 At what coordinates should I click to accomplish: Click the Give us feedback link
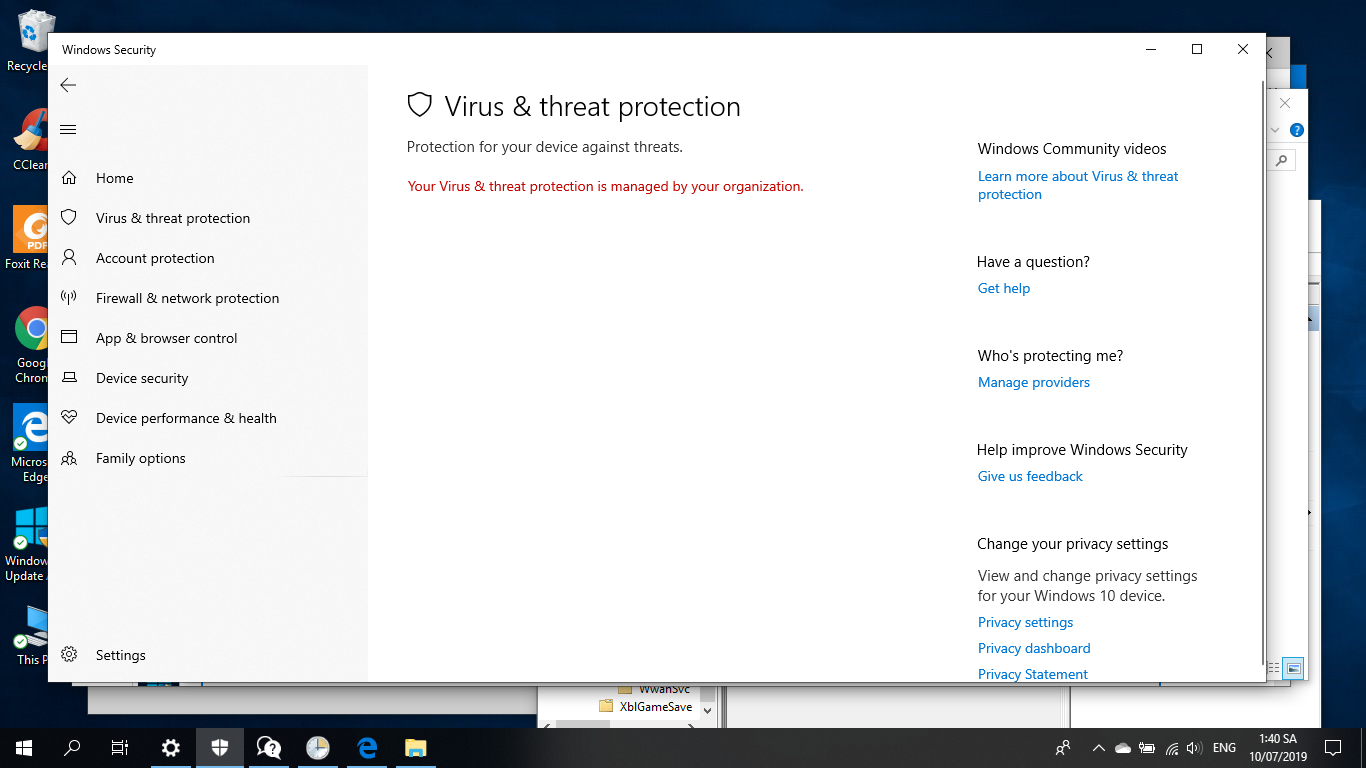(1030, 476)
